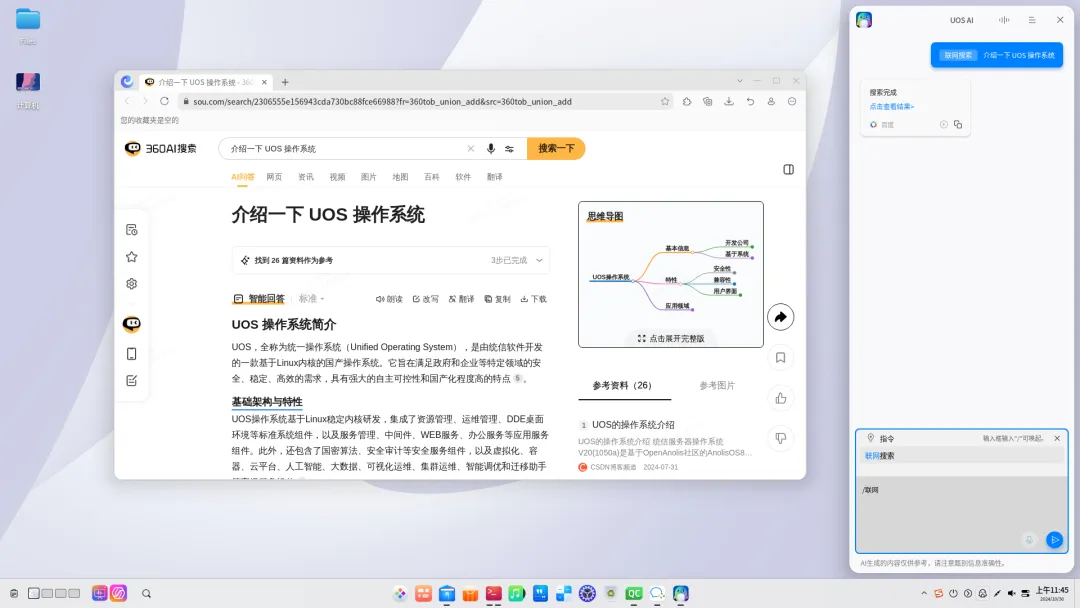The width and height of the screenshot is (1080, 608).
Task: Open the hamburger menu in the UOS AI window
Action: pyautogui.click(x=1032, y=20)
